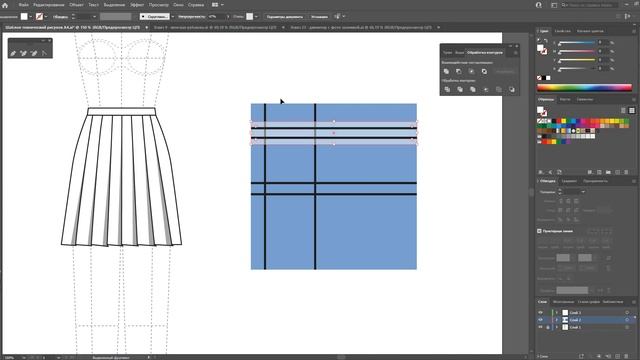Hide layer Слой 2 with its eye
The image size is (640, 360).
[540, 320]
